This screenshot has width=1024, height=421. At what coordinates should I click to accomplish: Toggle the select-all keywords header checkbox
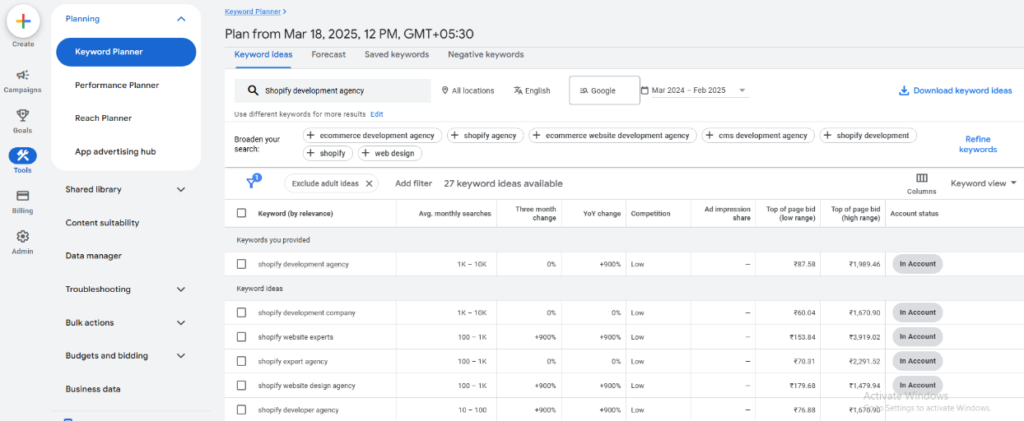click(x=241, y=213)
